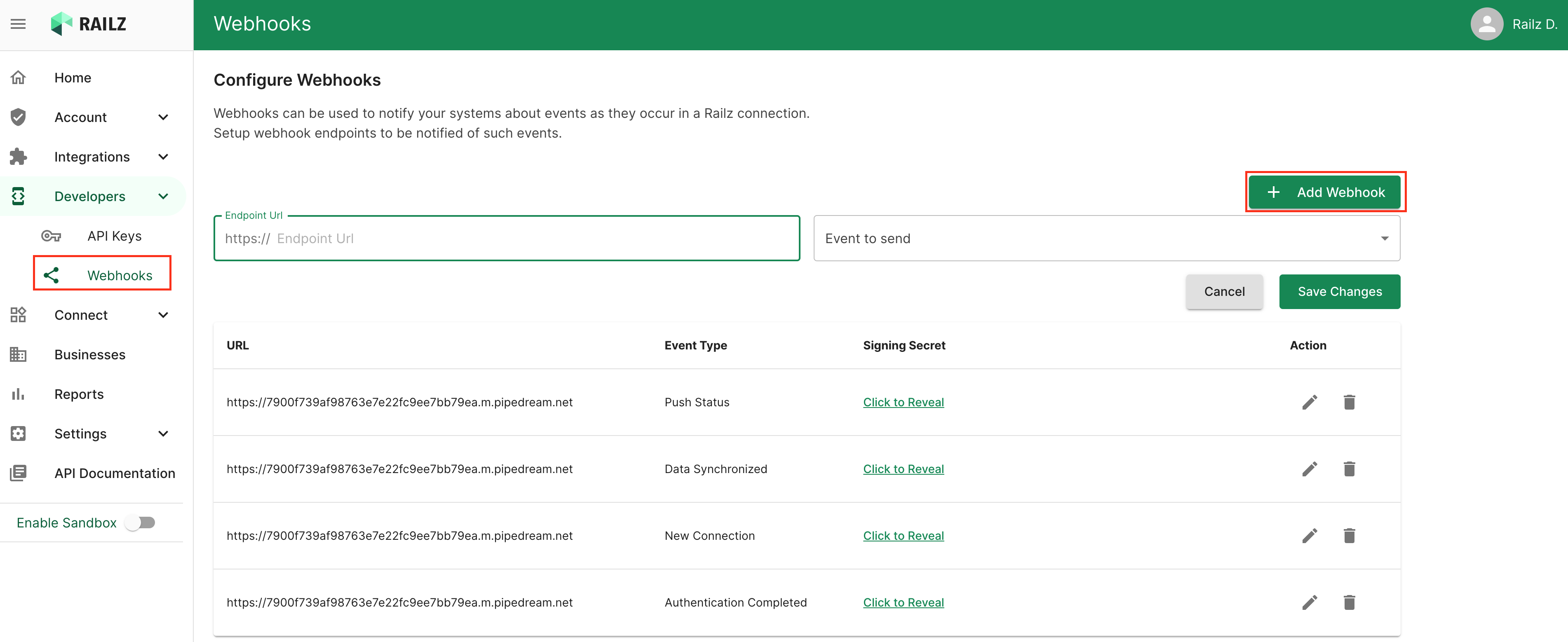Reveal signing secret for Push Status
This screenshot has height=642, width=1568.
903,402
